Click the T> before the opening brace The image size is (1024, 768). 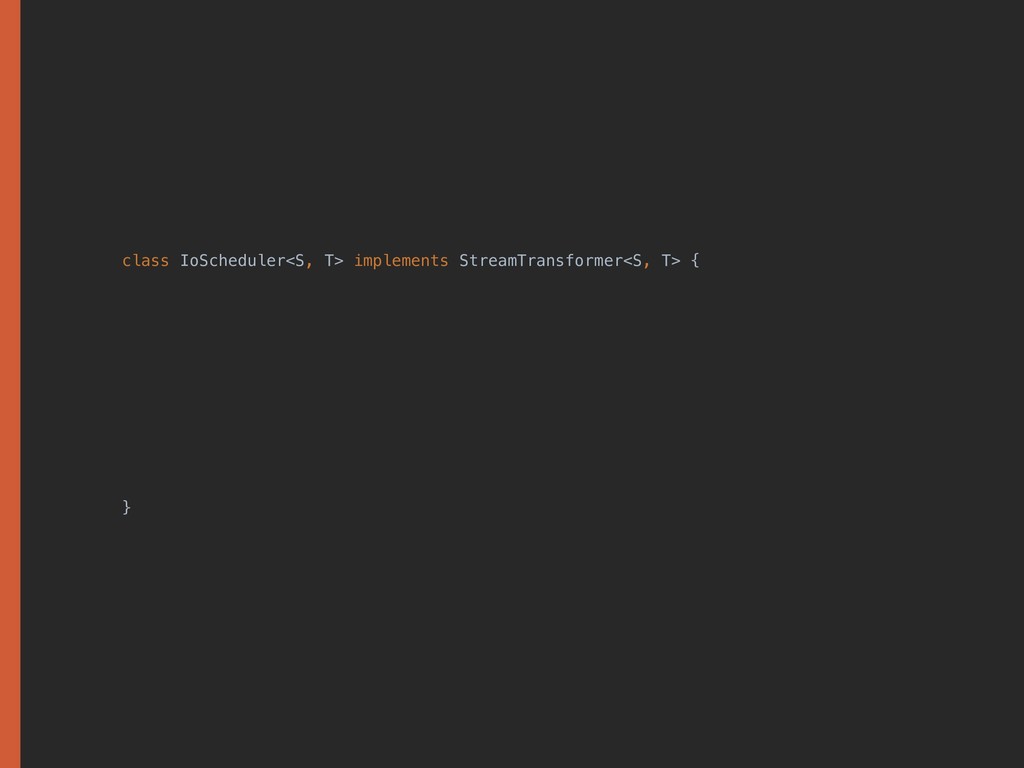pos(670,261)
